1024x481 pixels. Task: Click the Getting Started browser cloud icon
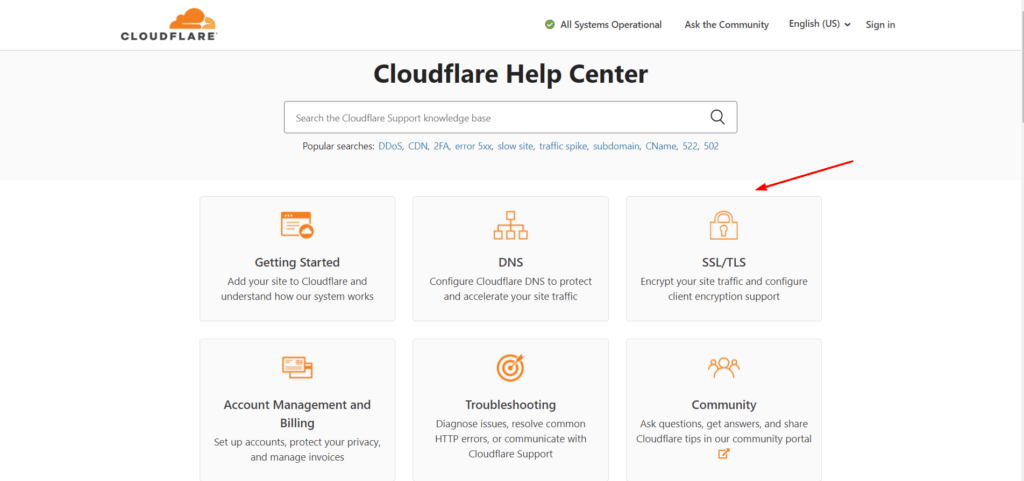(297, 225)
